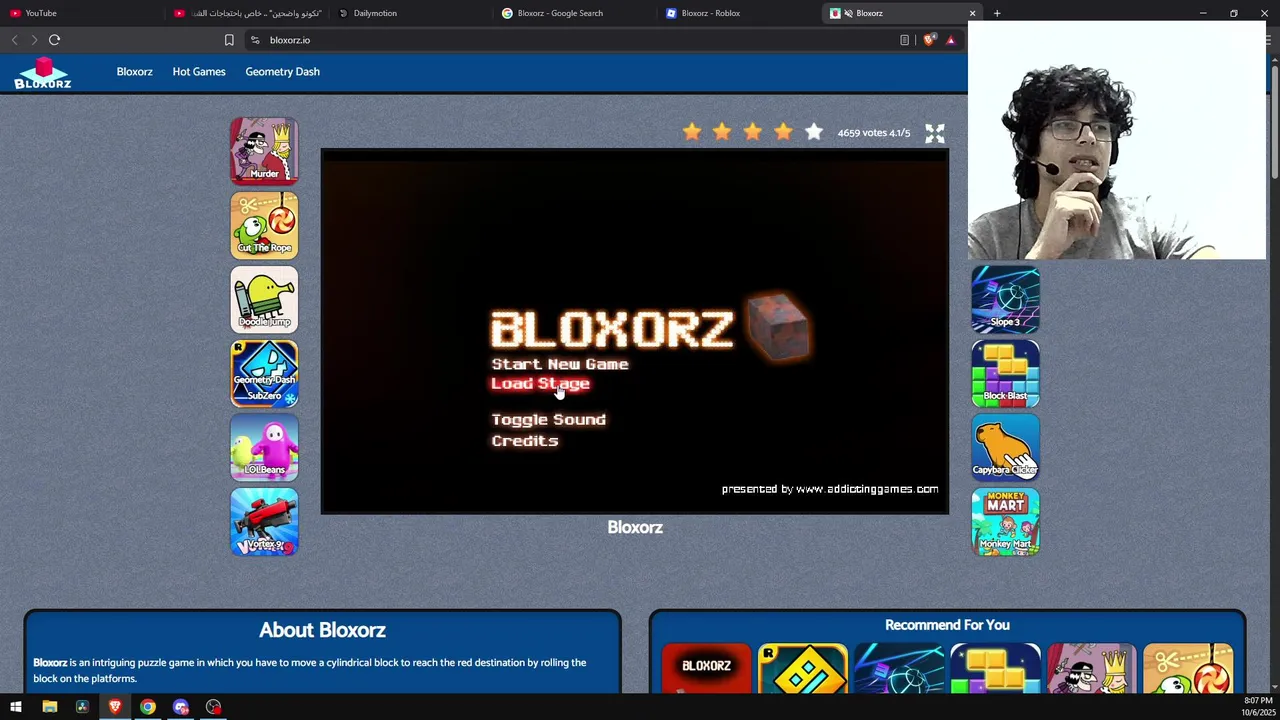Rate the game one star
Viewport: 1280px width, 720px height.
click(691, 132)
